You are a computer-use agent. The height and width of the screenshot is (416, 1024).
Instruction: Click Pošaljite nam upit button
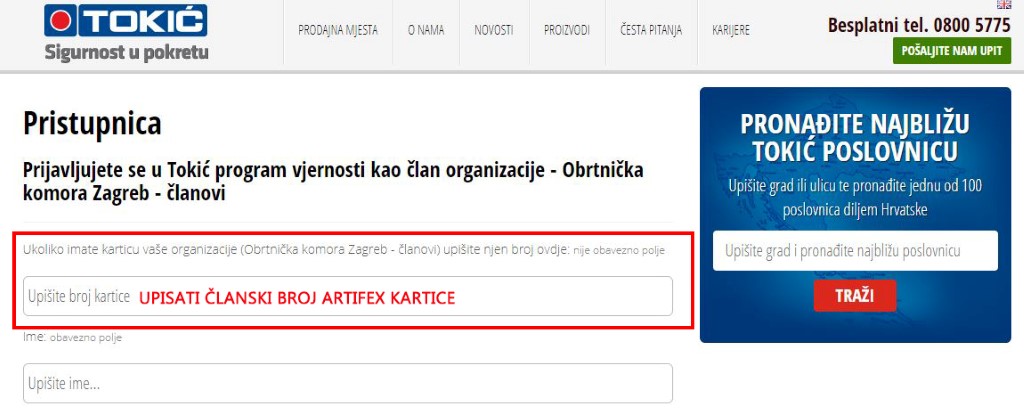pyautogui.click(x=952, y=51)
